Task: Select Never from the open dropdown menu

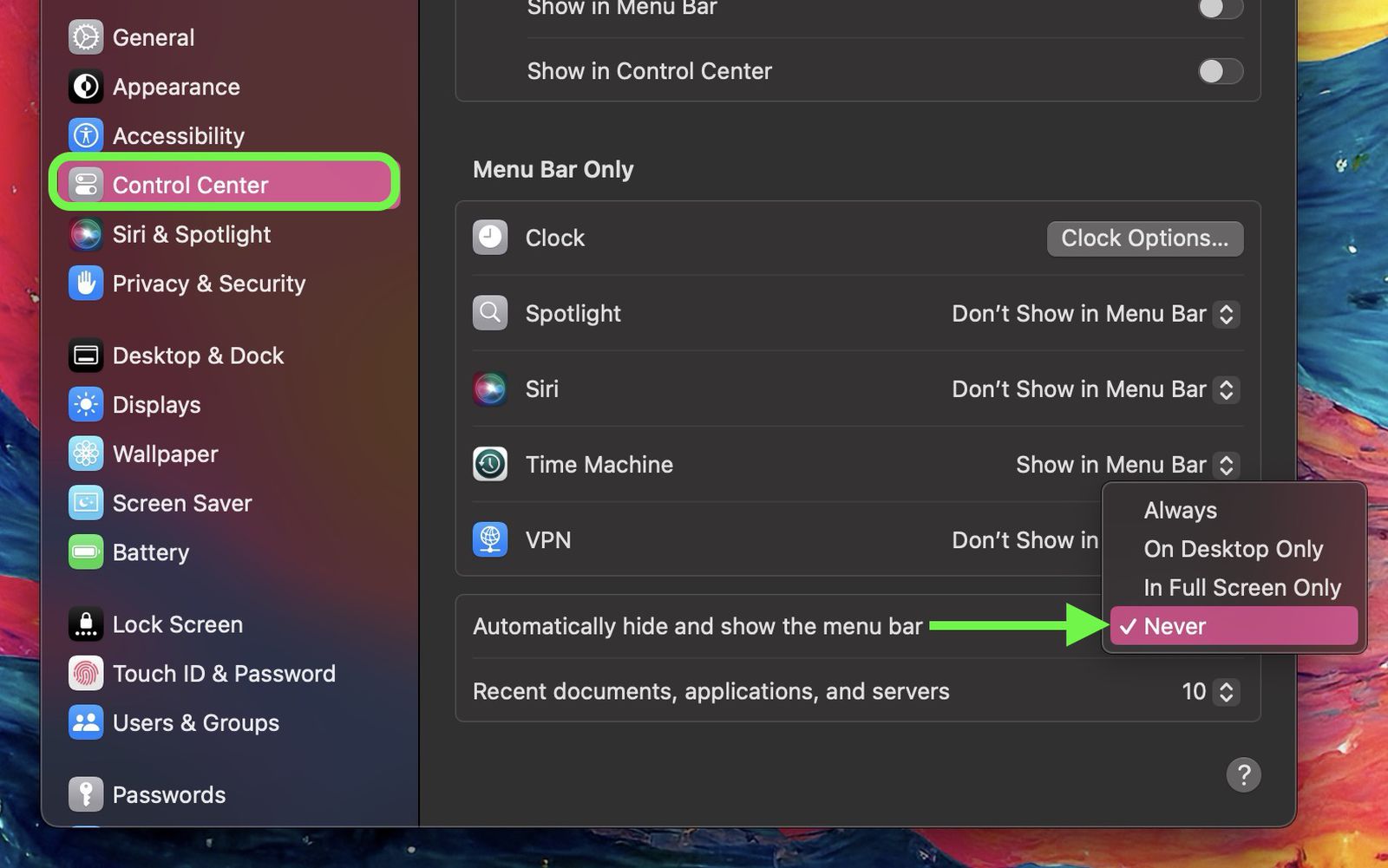Action: point(1232,626)
